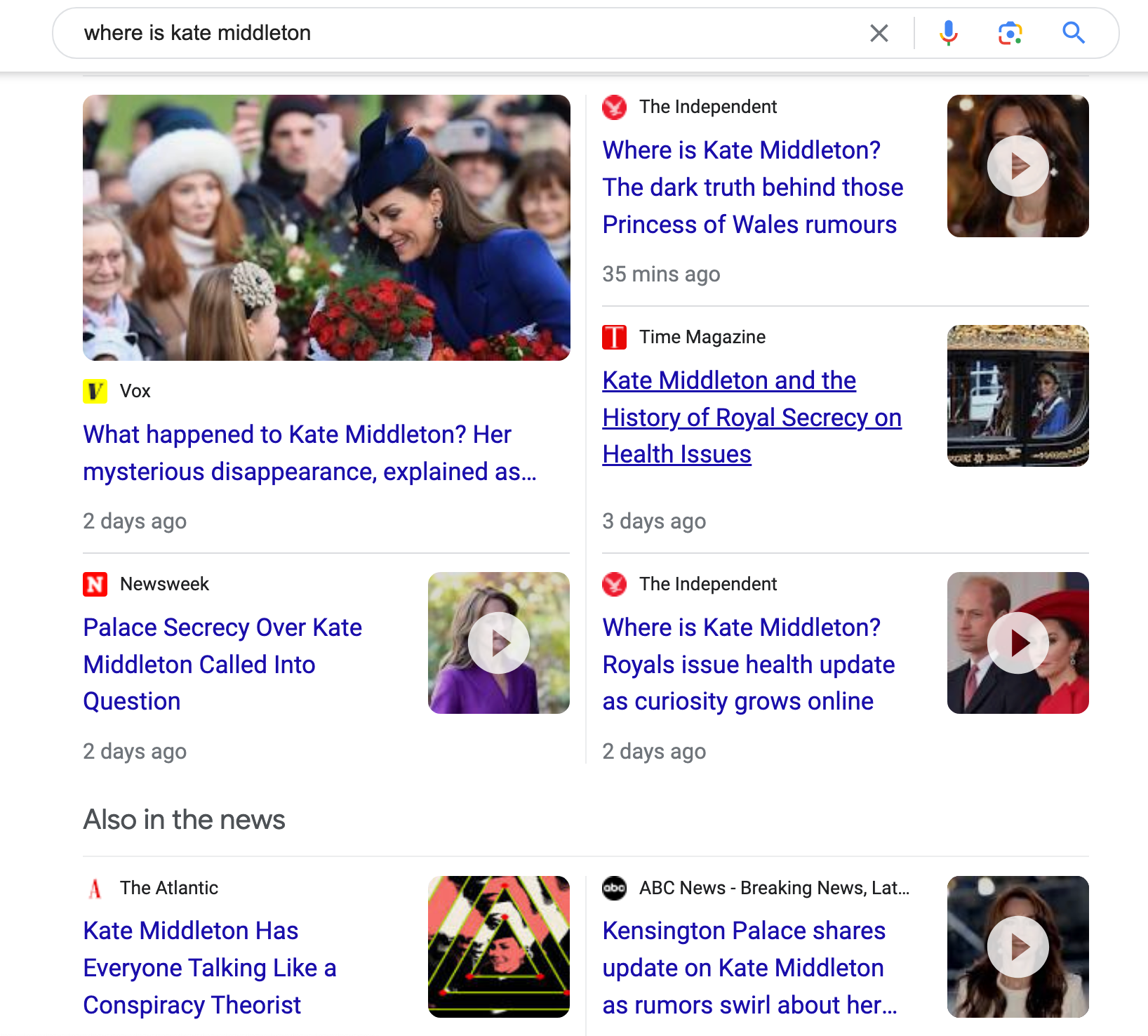Play the Royals health update video thumbnail
This screenshot has height=1036, width=1148.
point(1017,643)
